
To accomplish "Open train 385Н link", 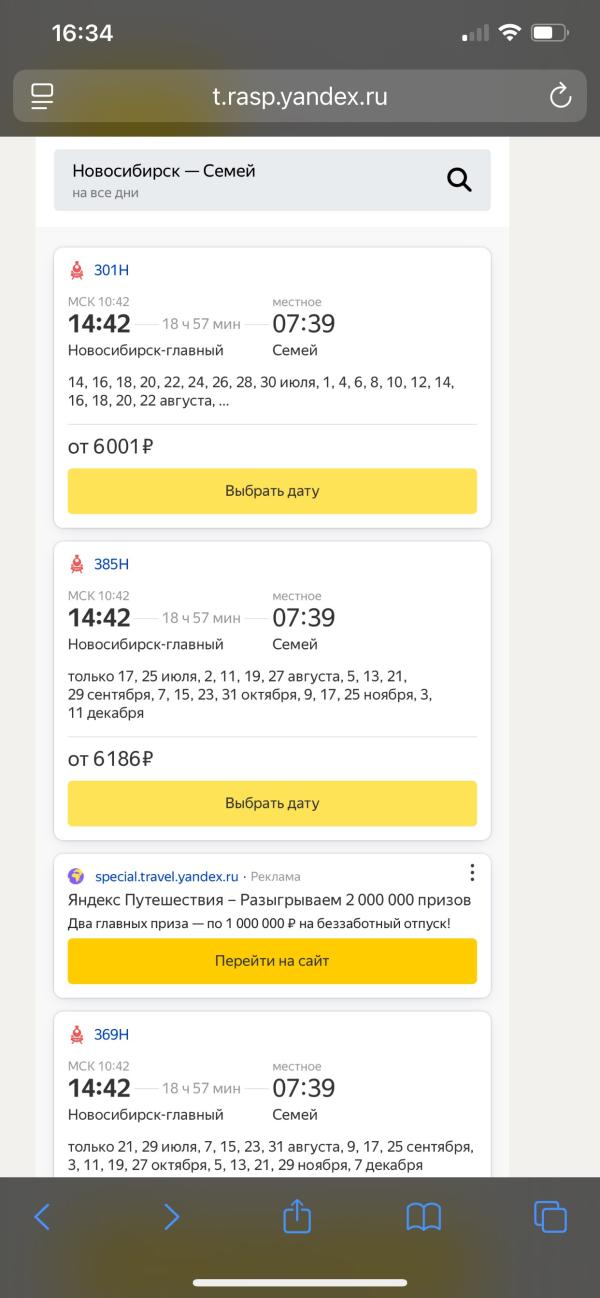I will pyautogui.click(x=111, y=564).
